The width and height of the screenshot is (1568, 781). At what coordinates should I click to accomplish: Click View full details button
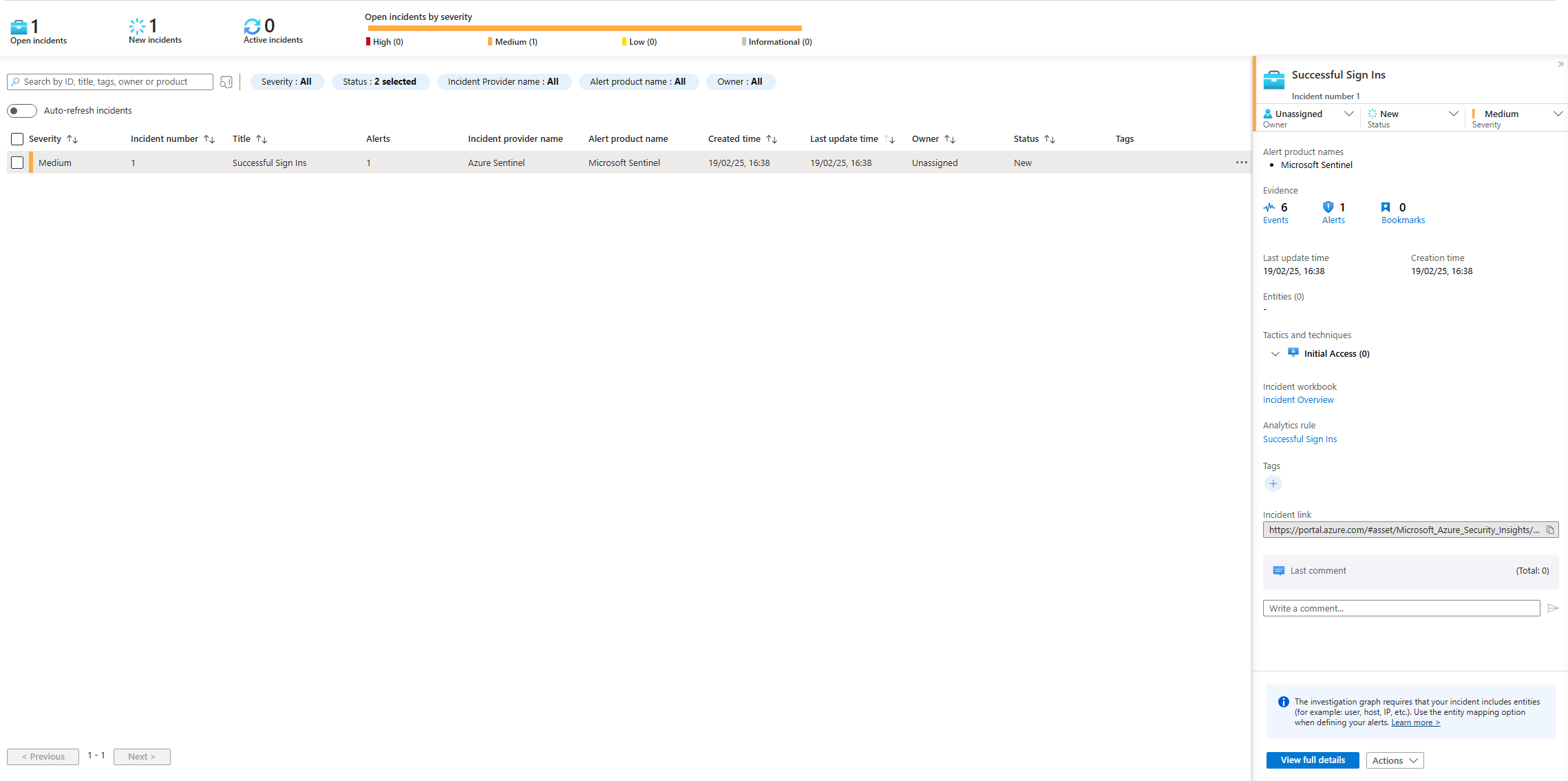1313,760
